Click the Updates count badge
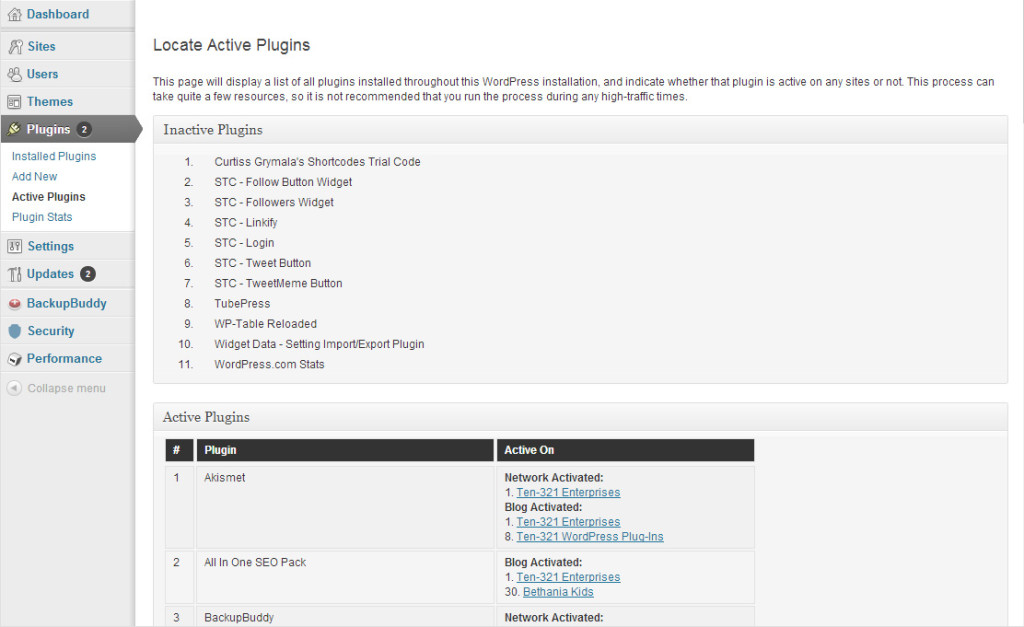This screenshot has height=627, width=1024. pyautogui.click(x=87, y=274)
